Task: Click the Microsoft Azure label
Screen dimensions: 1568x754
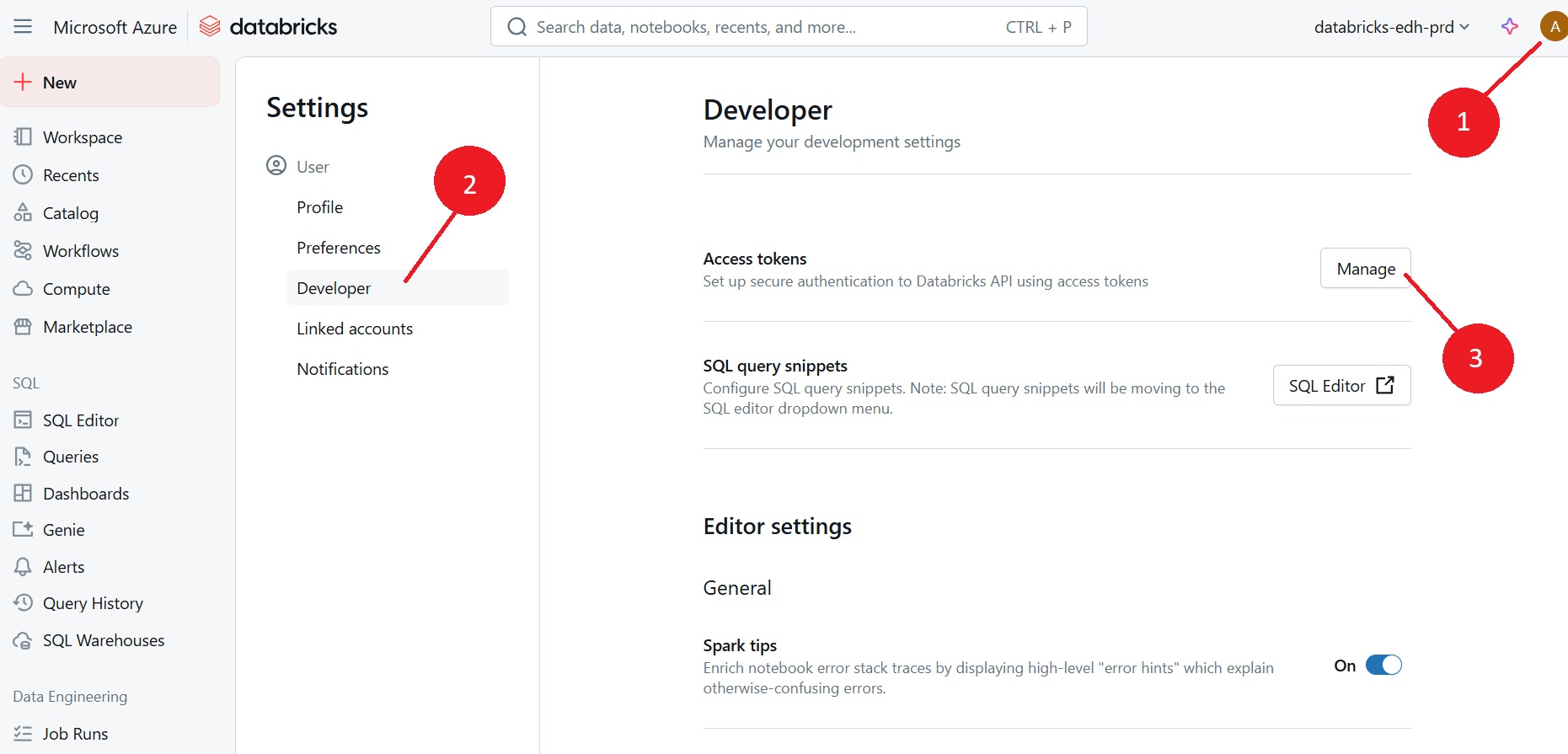Action: [115, 27]
